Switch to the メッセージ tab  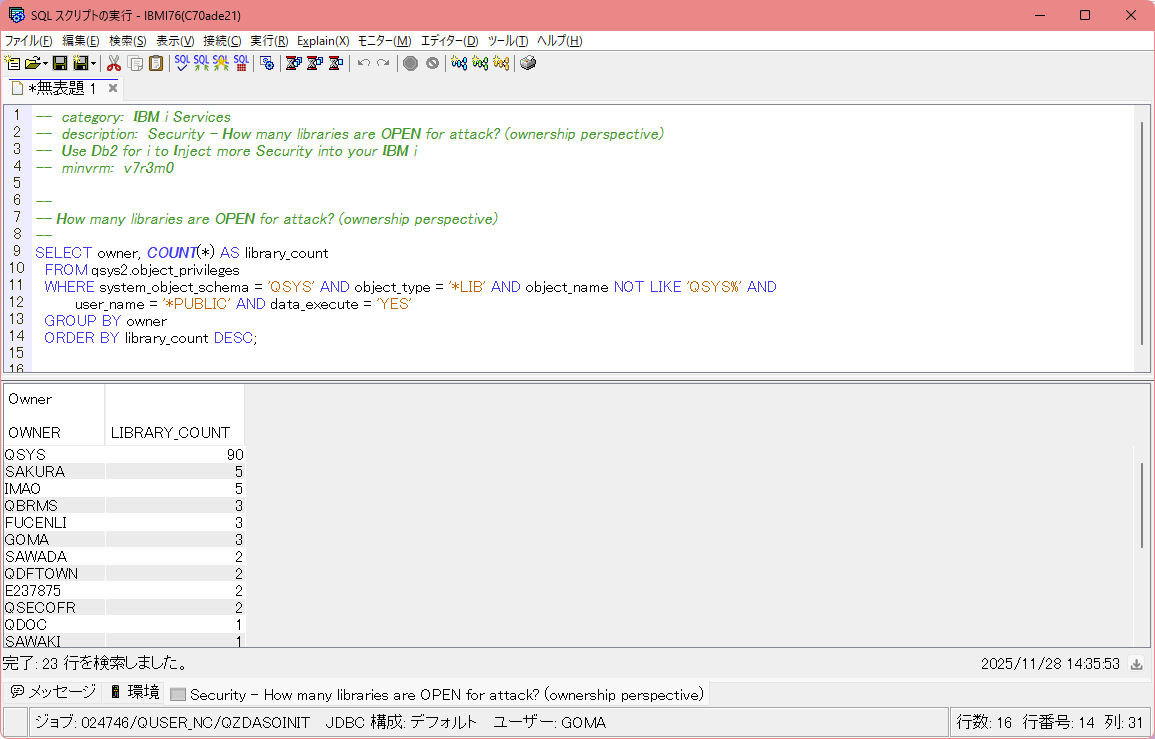pos(53,692)
